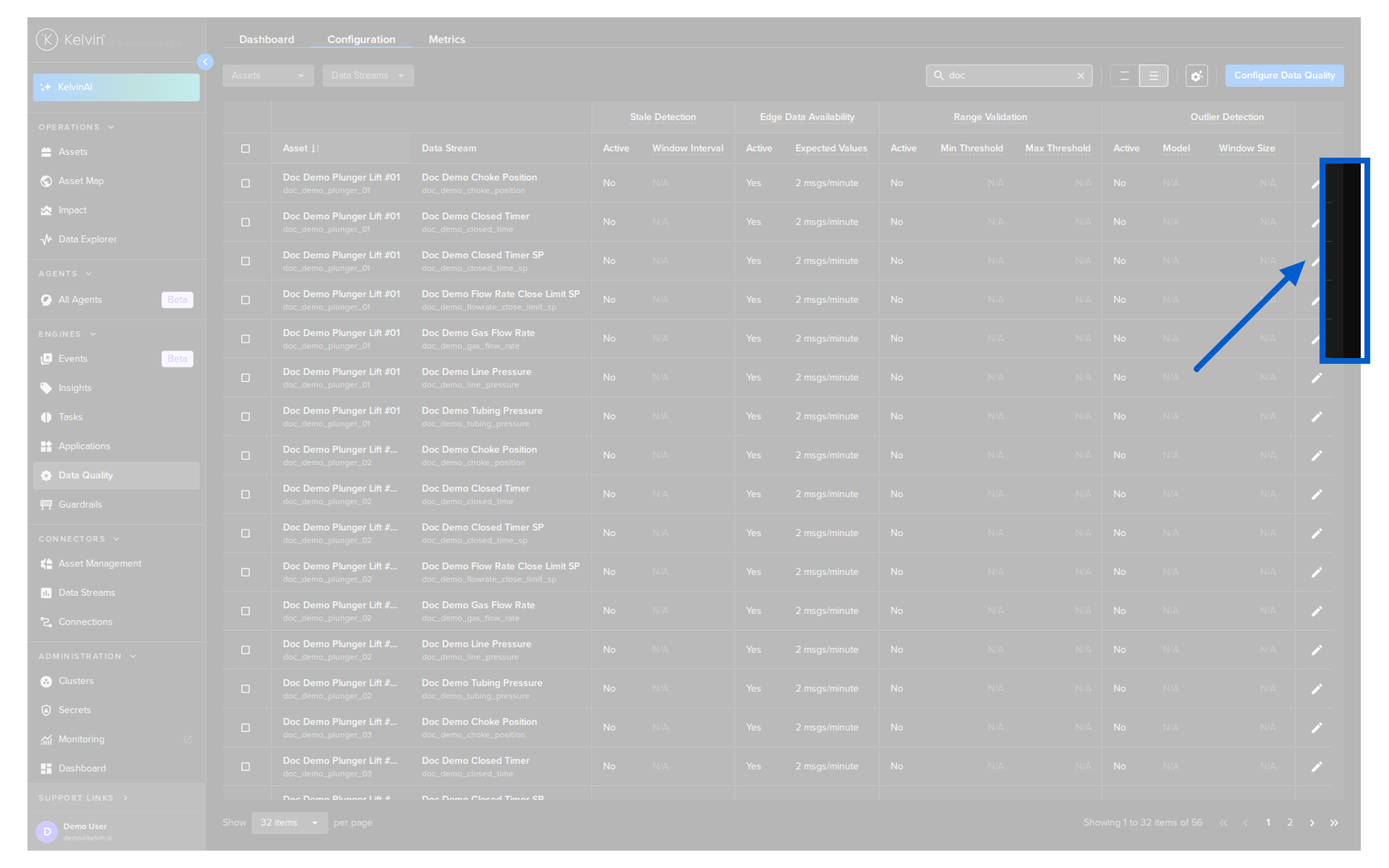Open Secrets page
Image resolution: width=1389 pixels, height=868 pixels.
(x=116, y=710)
